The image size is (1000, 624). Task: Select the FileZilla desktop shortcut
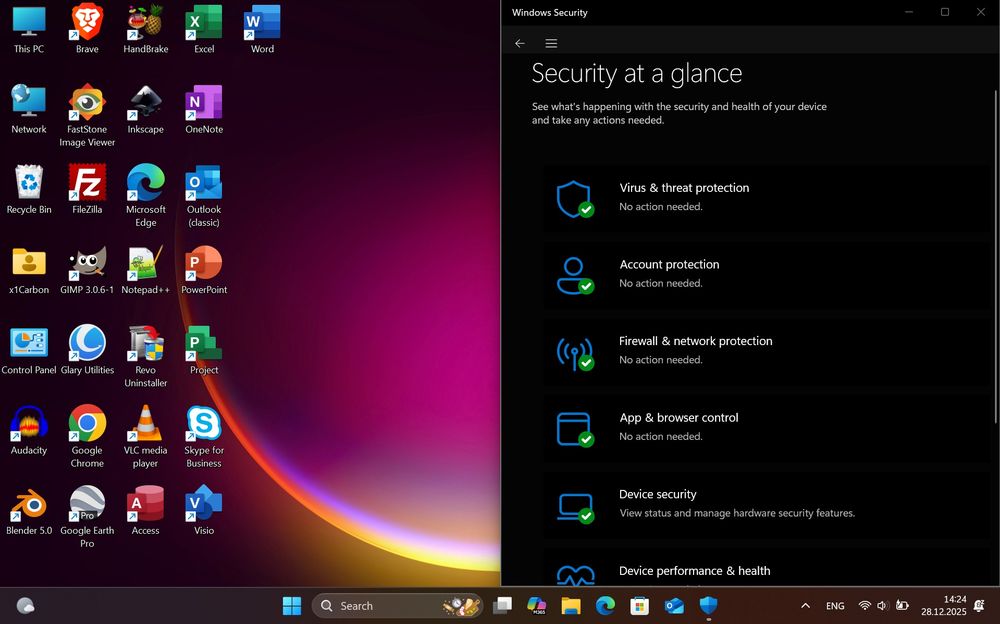pyautogui.click(x=87, y=189)
